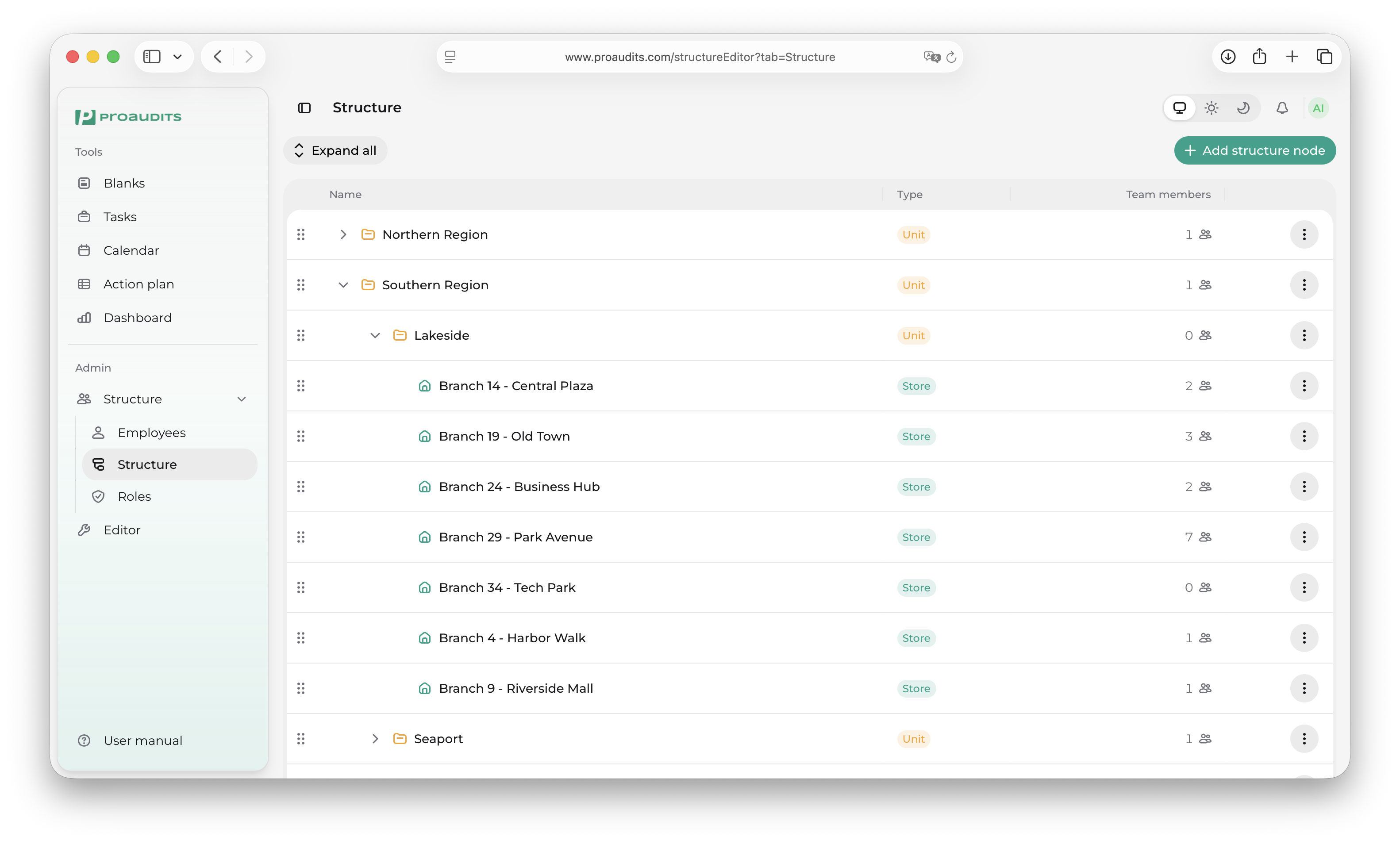The image size is (1400, 844).
Task: Reload the page in the address bar
Action: [951, 57]
